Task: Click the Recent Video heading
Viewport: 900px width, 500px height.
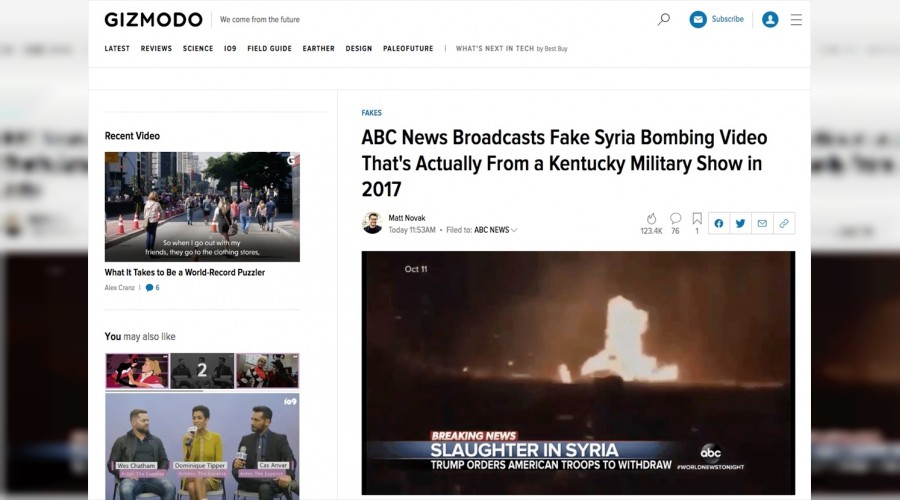Action: pyautogui.click(x=132, y=136)
